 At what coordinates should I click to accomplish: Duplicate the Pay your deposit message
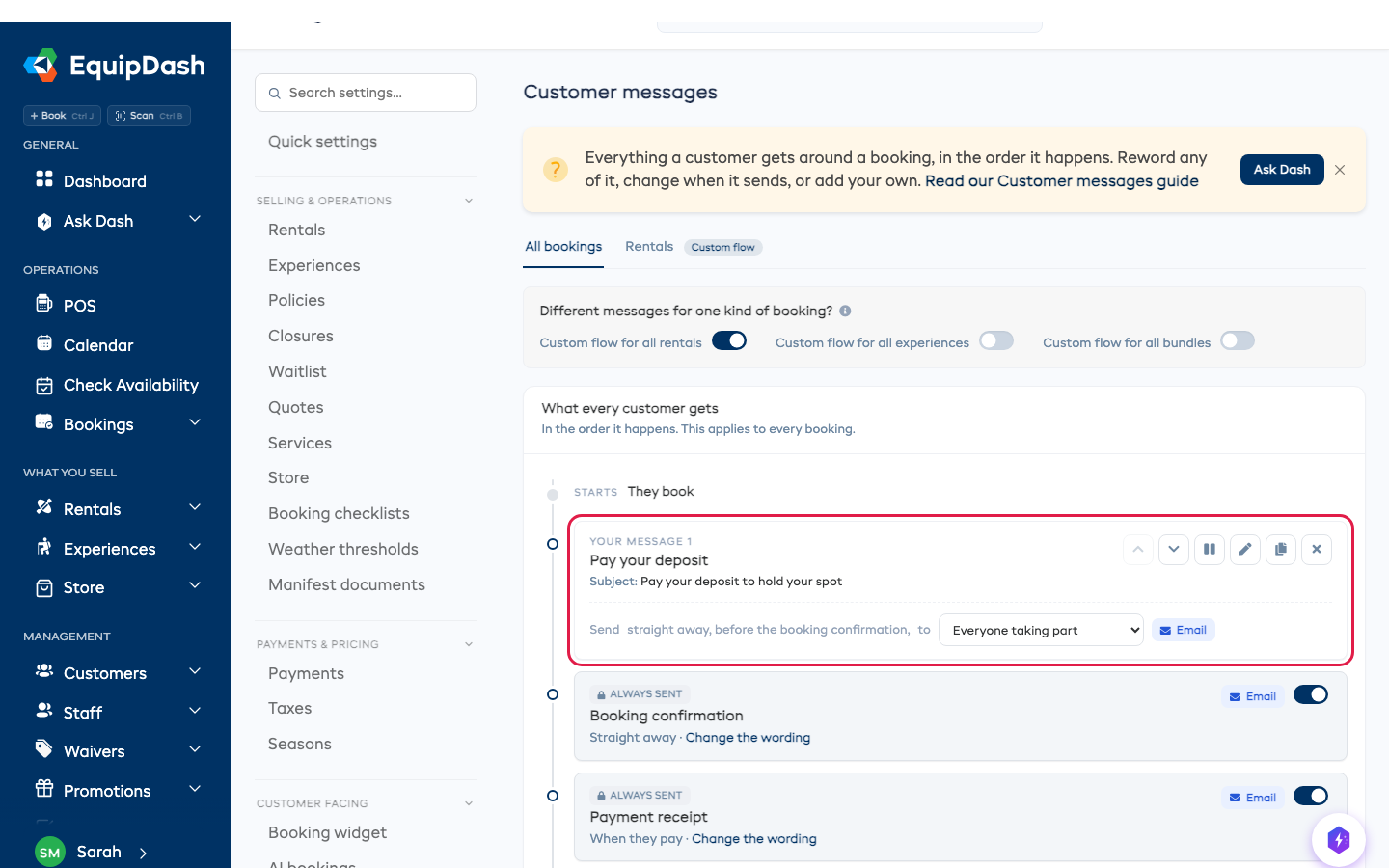pyautogui.click(x=1281, y=550)
